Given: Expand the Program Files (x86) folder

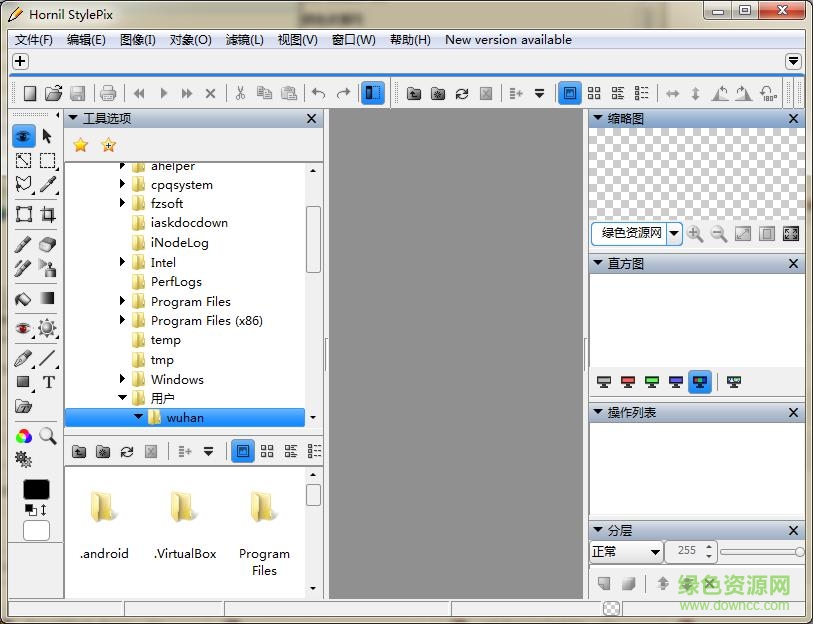Looking at the screenshot, I should click(123, 321).
